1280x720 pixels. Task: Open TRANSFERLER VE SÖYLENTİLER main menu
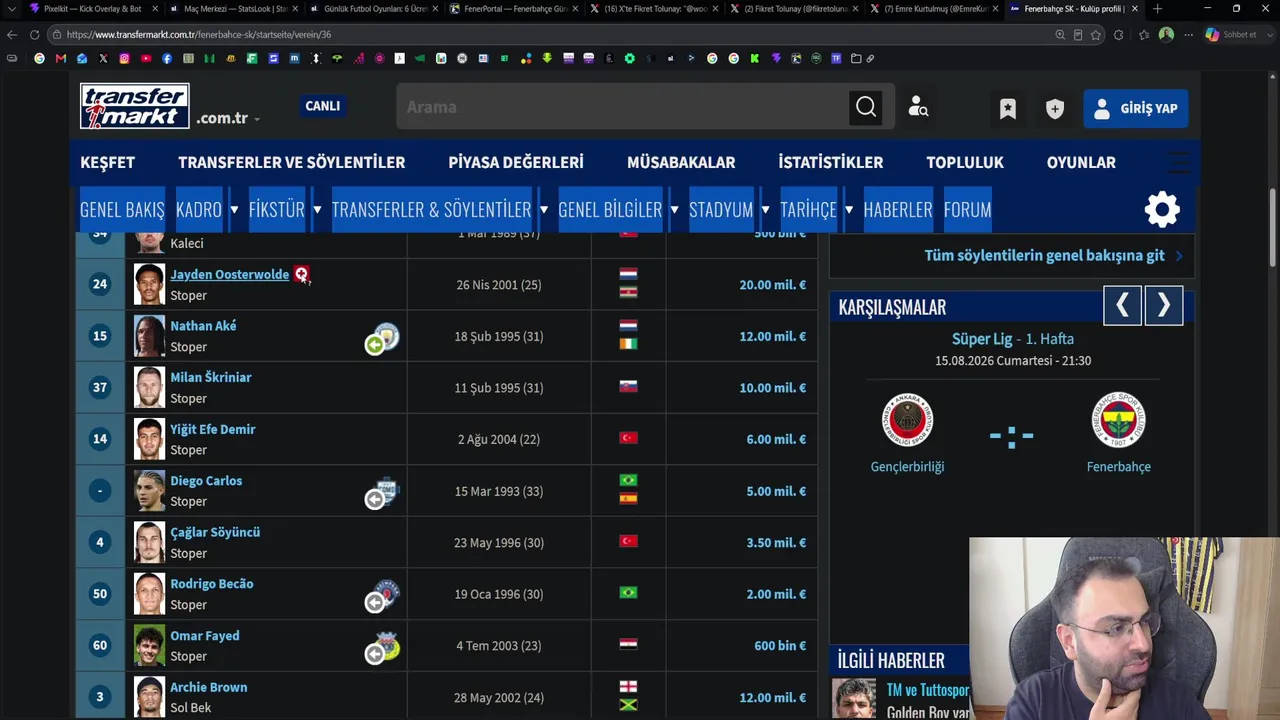point(292,162)
